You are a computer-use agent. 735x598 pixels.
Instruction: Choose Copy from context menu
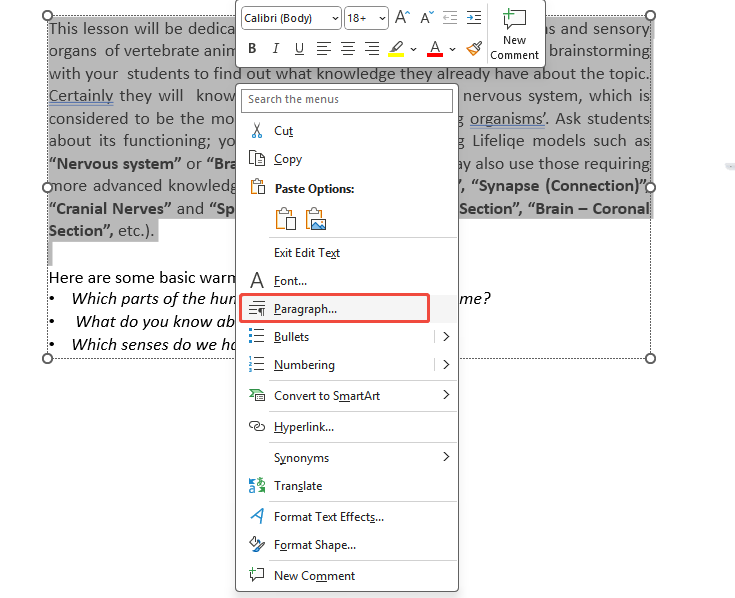[347, 159]
